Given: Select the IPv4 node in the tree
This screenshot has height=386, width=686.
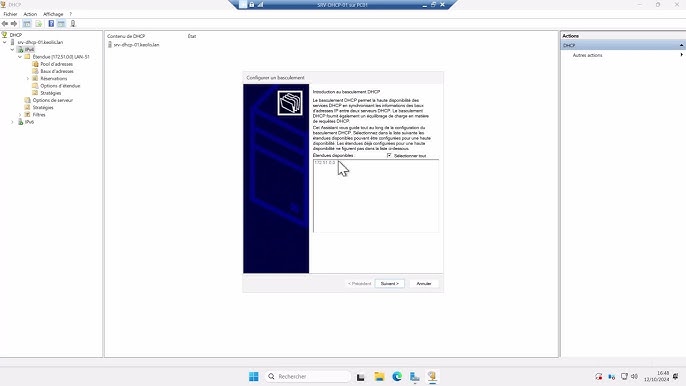Looking at the screenshot, I should click(x=29, y=49).
